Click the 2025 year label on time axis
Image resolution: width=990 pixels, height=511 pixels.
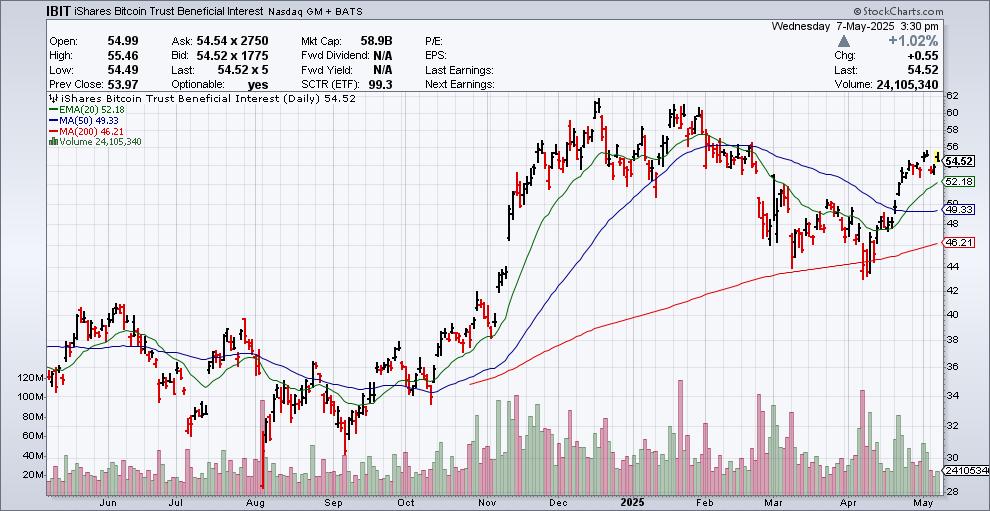631,505
